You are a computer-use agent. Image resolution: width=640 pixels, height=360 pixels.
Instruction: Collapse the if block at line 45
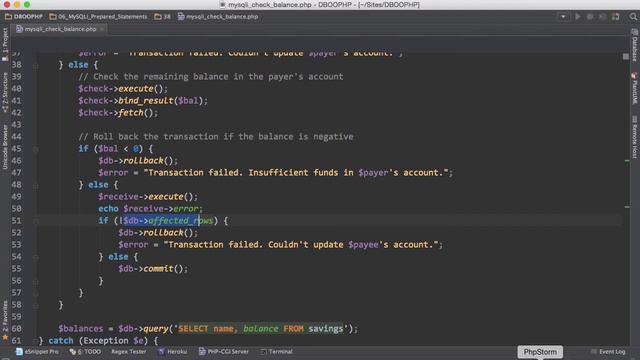click(x=36, y=149)
